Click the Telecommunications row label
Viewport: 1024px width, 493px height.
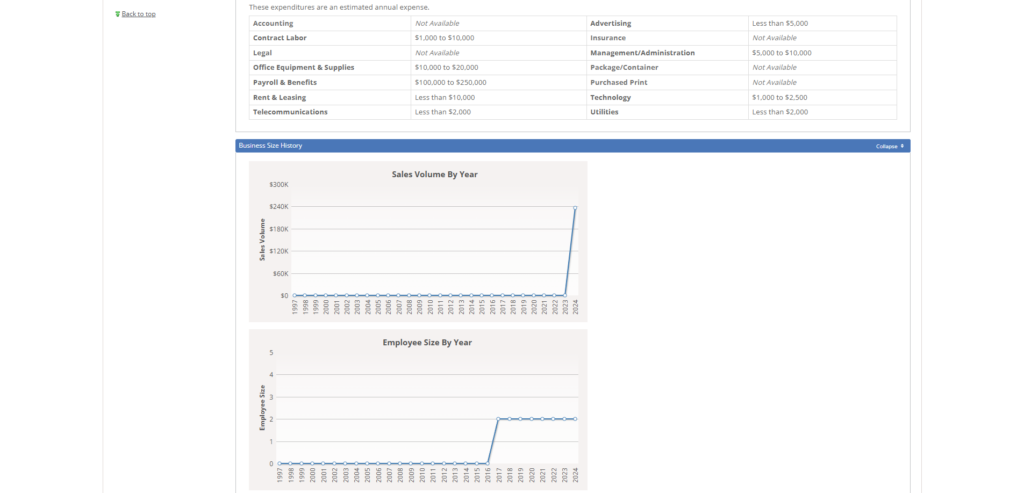[x=290, y=112]
